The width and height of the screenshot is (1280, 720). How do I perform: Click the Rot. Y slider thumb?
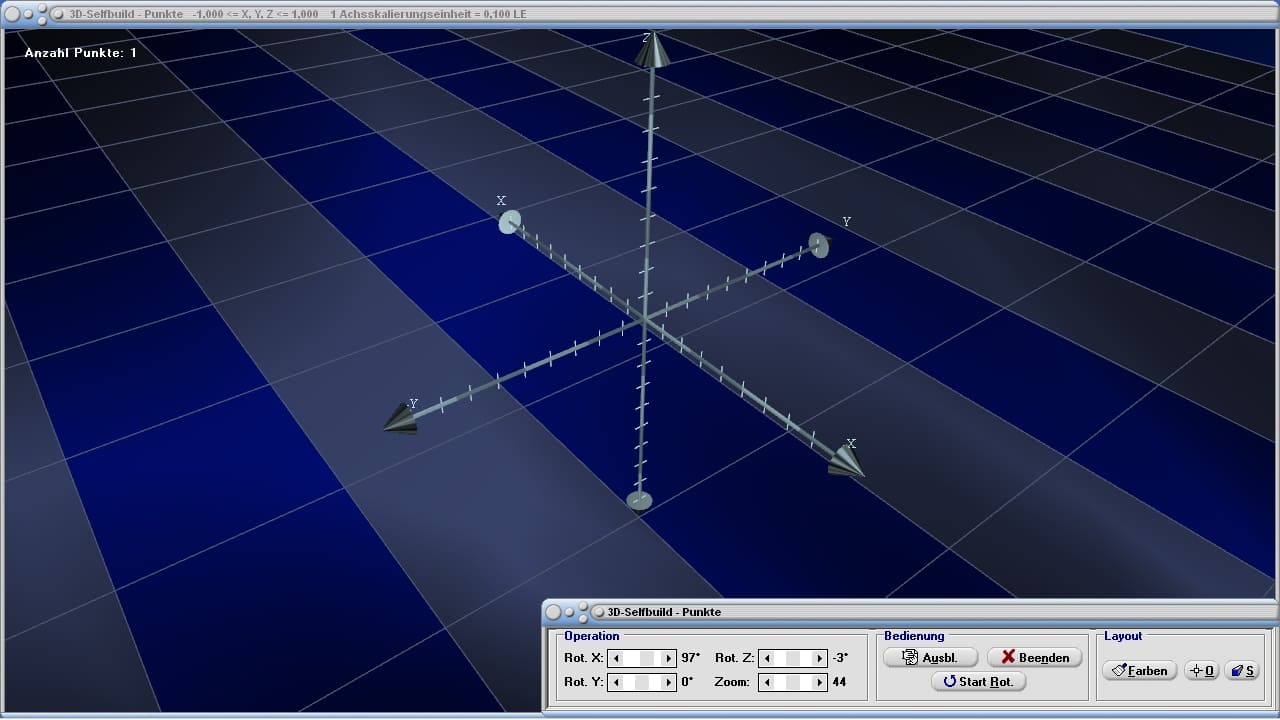(643, 682)
